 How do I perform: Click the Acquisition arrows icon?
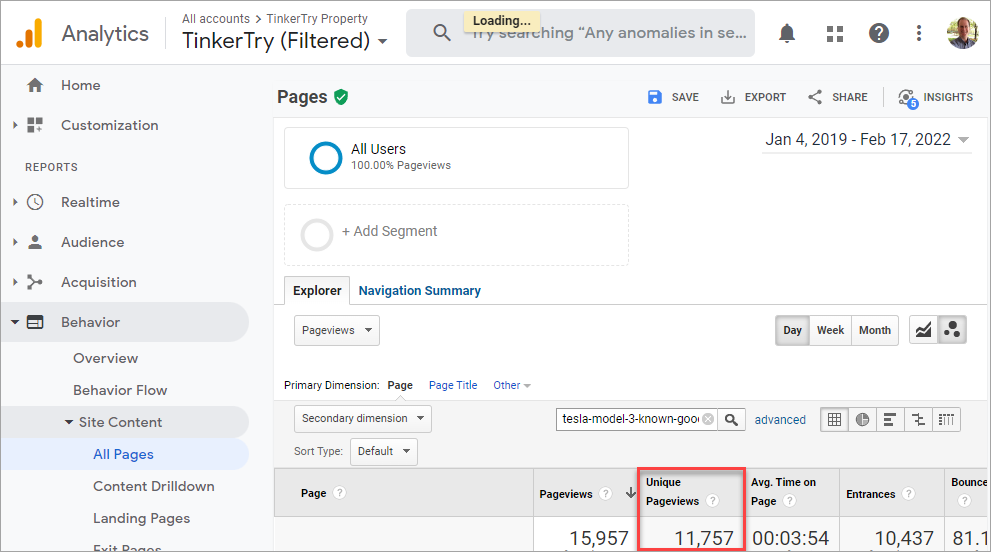pyautogui.click(x=35, y=282)
